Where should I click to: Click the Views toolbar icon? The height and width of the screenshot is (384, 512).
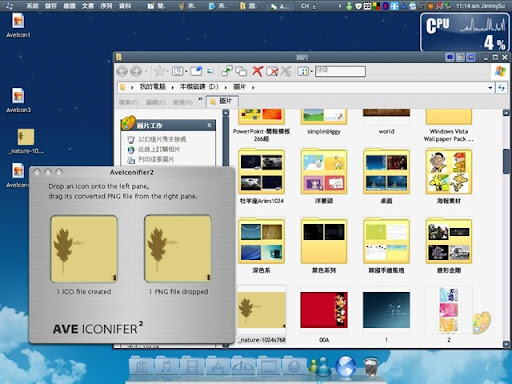[303, 71]
